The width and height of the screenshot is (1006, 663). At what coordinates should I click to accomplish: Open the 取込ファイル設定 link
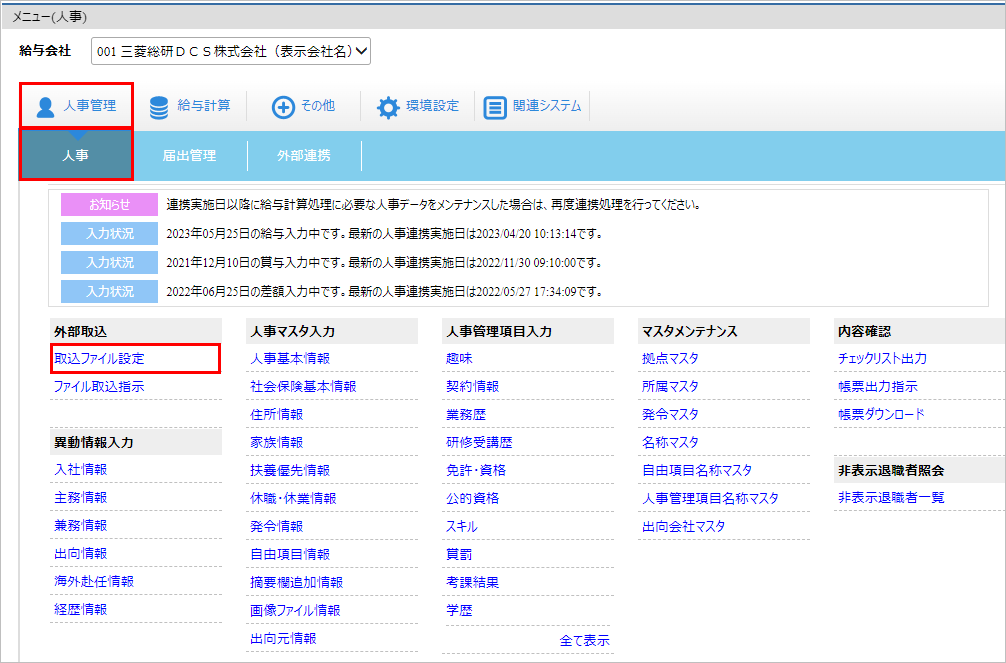(x=99, y=359)
